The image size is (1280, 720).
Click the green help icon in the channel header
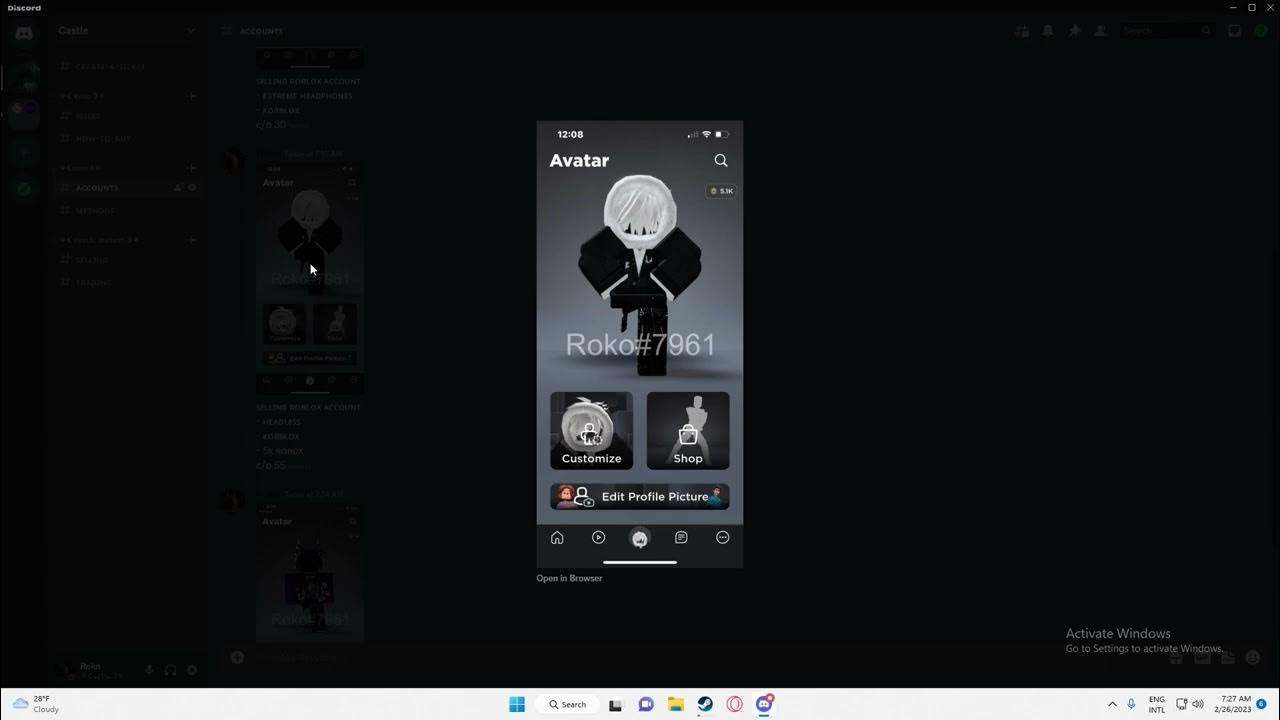click(x=1261, y=31)
